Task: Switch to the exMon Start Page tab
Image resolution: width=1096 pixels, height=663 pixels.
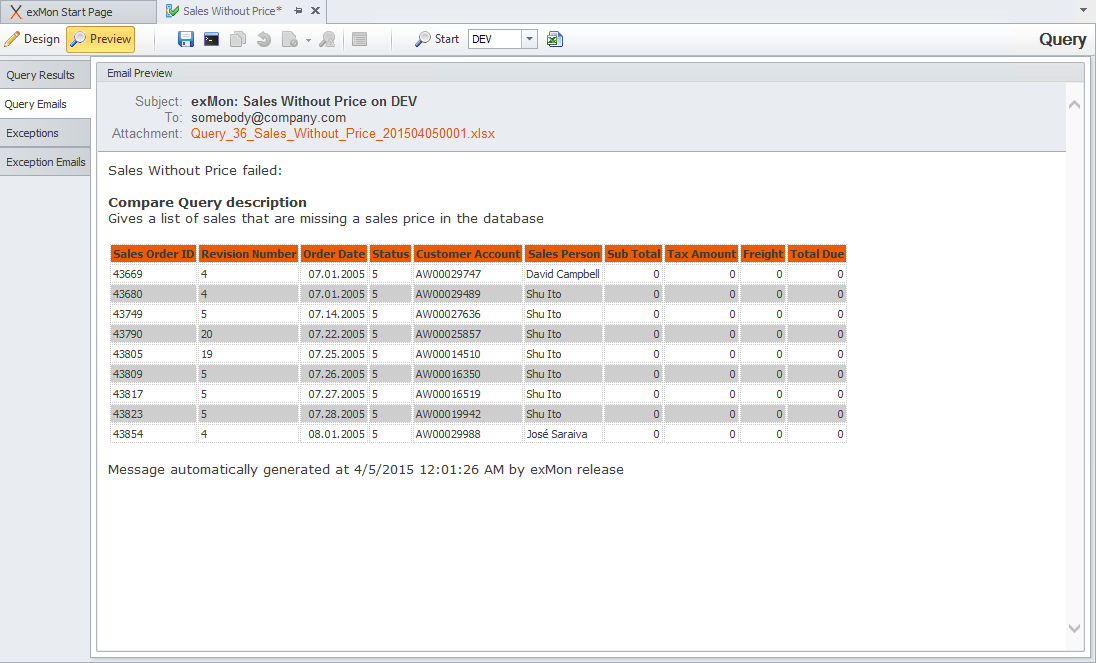Action: click(77, 12)
